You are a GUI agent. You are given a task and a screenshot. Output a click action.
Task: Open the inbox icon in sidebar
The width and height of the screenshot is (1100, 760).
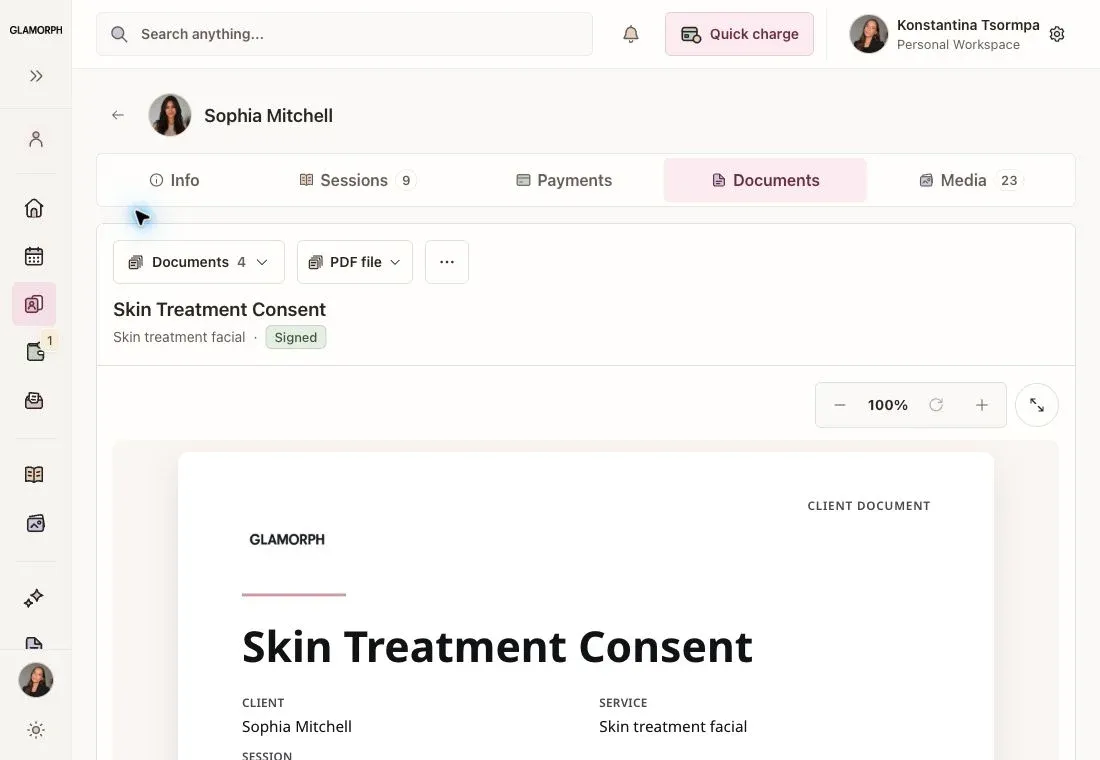[34, 401]
